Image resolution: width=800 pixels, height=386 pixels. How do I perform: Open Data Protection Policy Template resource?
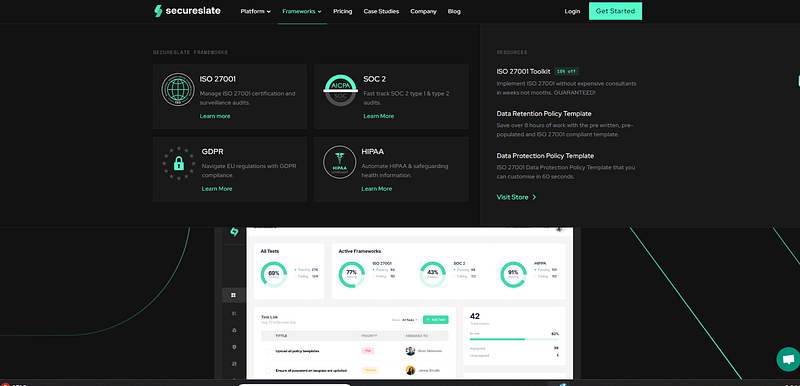tap(545, 156)
